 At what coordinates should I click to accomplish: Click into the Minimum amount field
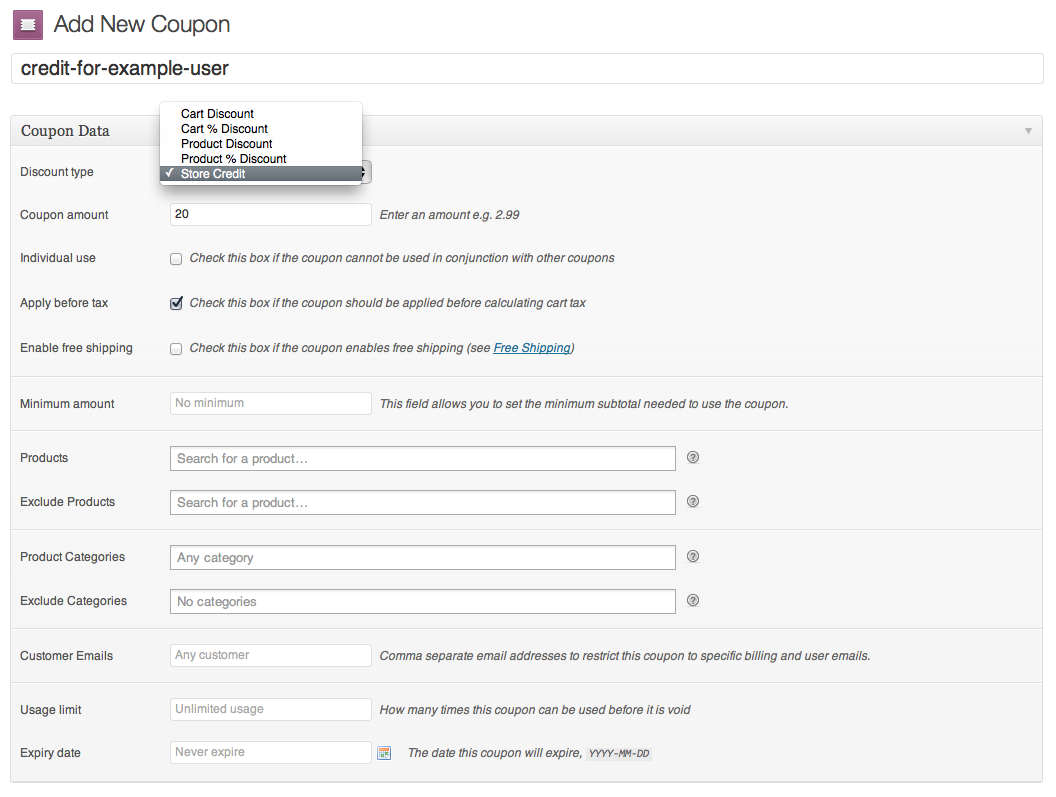point(270,403)
